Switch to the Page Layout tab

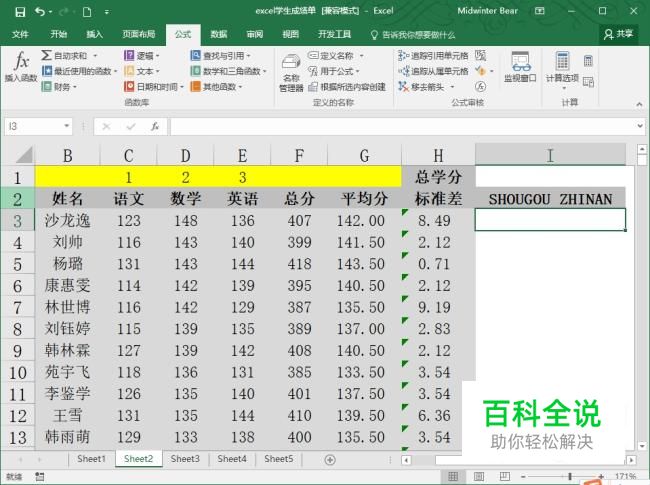(x=138, y=34)
